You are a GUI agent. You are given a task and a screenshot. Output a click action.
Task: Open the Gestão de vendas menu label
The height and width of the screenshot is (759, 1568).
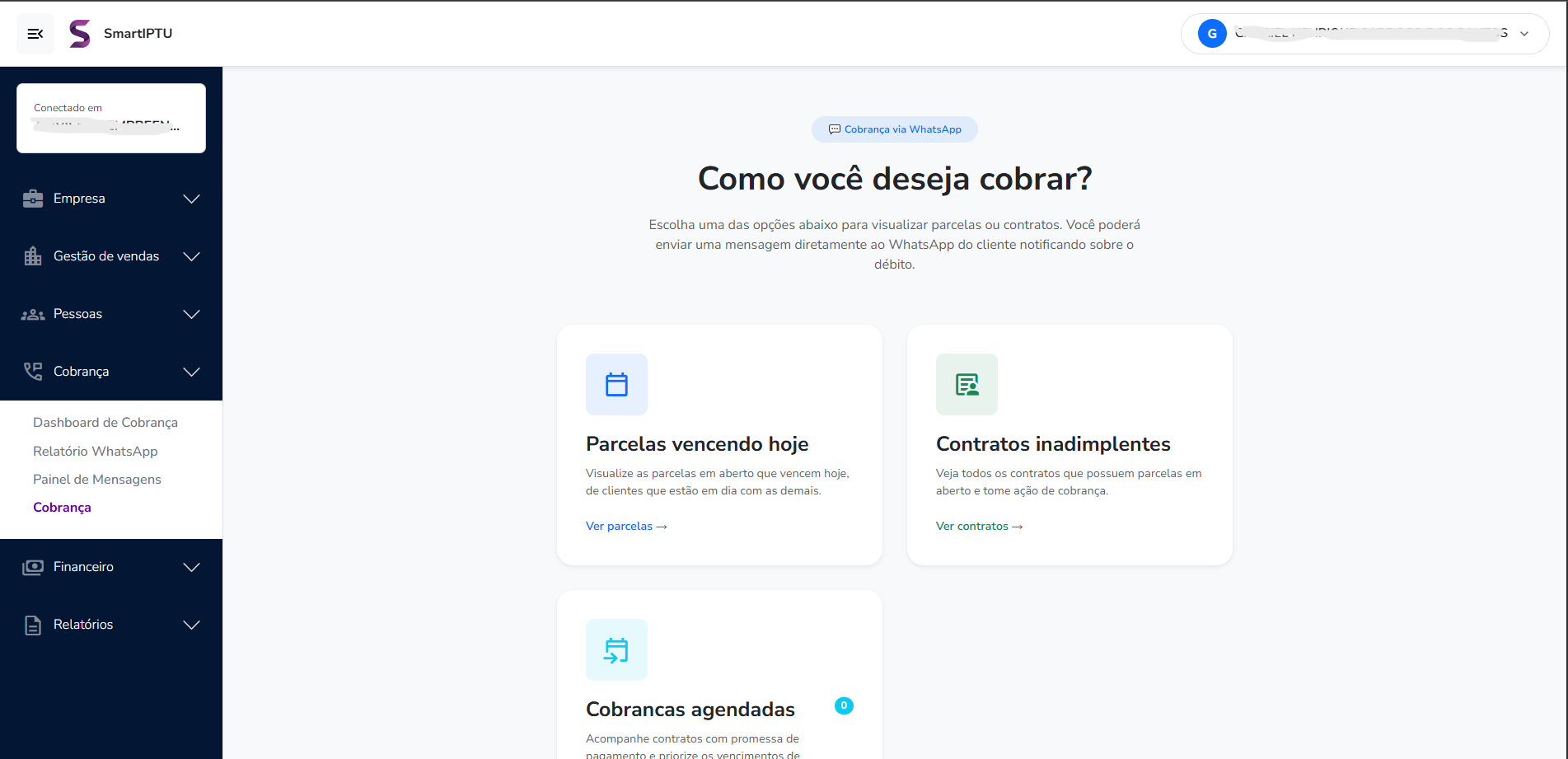coord(106,256)
